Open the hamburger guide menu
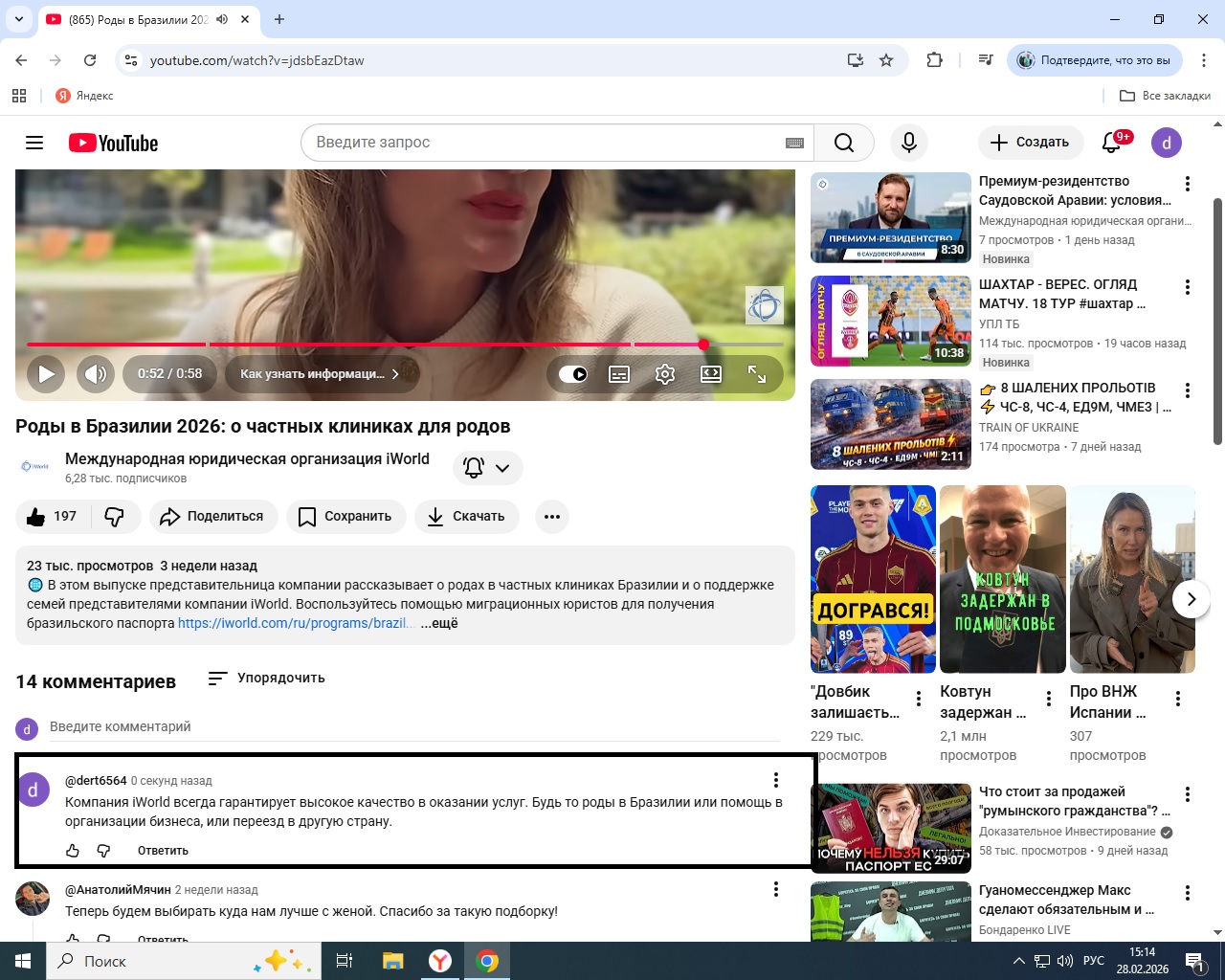 tap(34, 143)
